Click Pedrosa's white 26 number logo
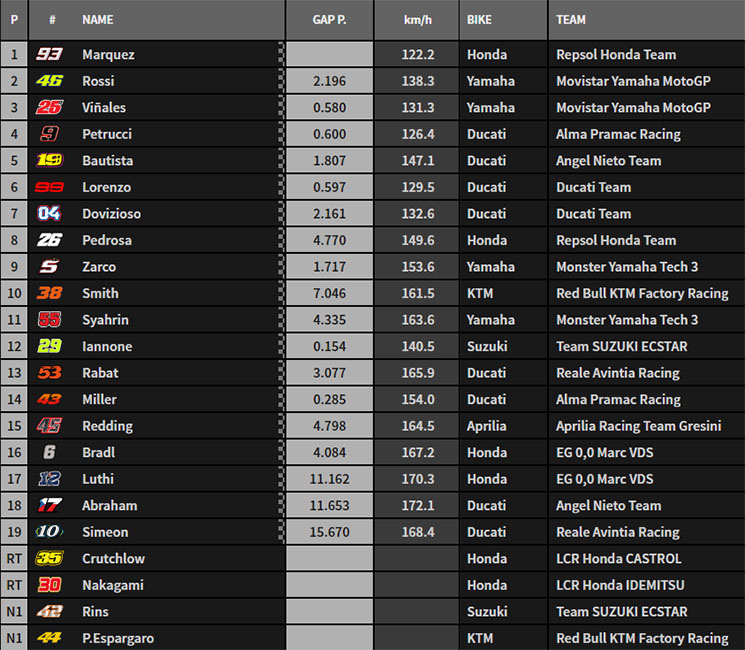This screenshot has height=650, width=745. 49,240
